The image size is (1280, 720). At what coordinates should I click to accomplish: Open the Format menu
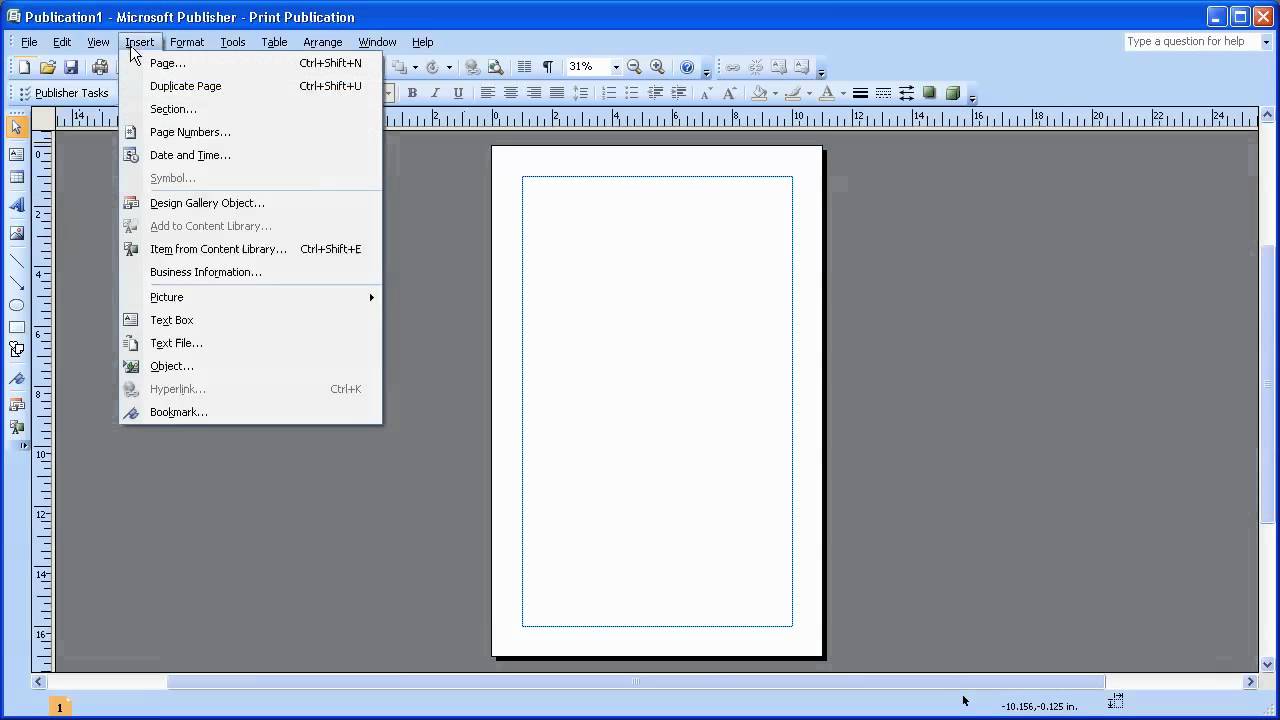(x=186, y=42)
